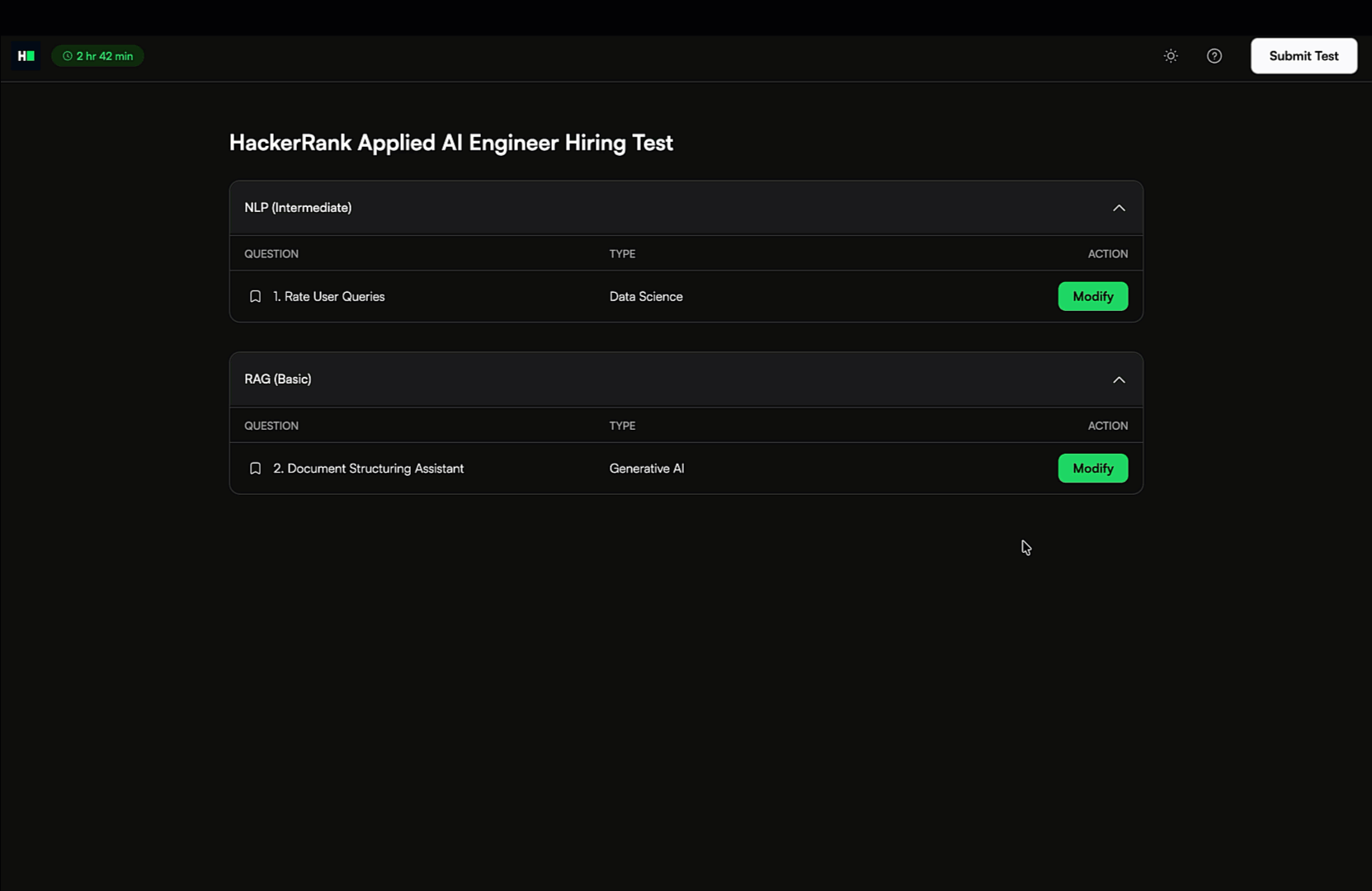Viewport: 1372px width, 891px height.
Task: Open question 2. Document Structuring Assistant
Action: [x=369, y=468]
